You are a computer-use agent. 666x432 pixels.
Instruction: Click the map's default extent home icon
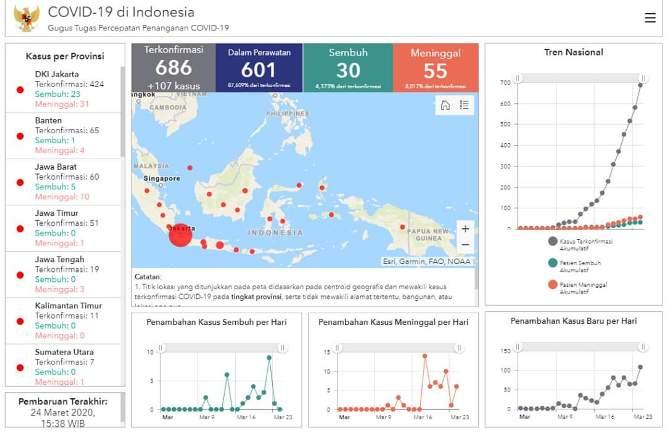tap(445, 106)
